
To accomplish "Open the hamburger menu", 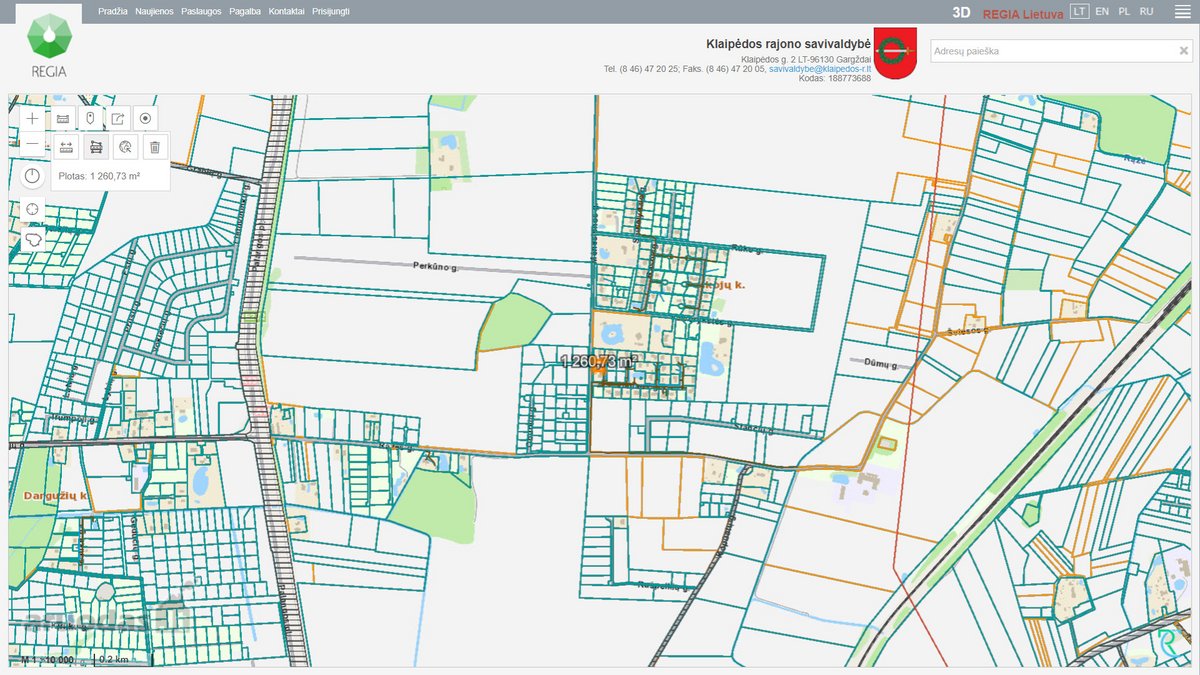I will (x=1181, y=12).
